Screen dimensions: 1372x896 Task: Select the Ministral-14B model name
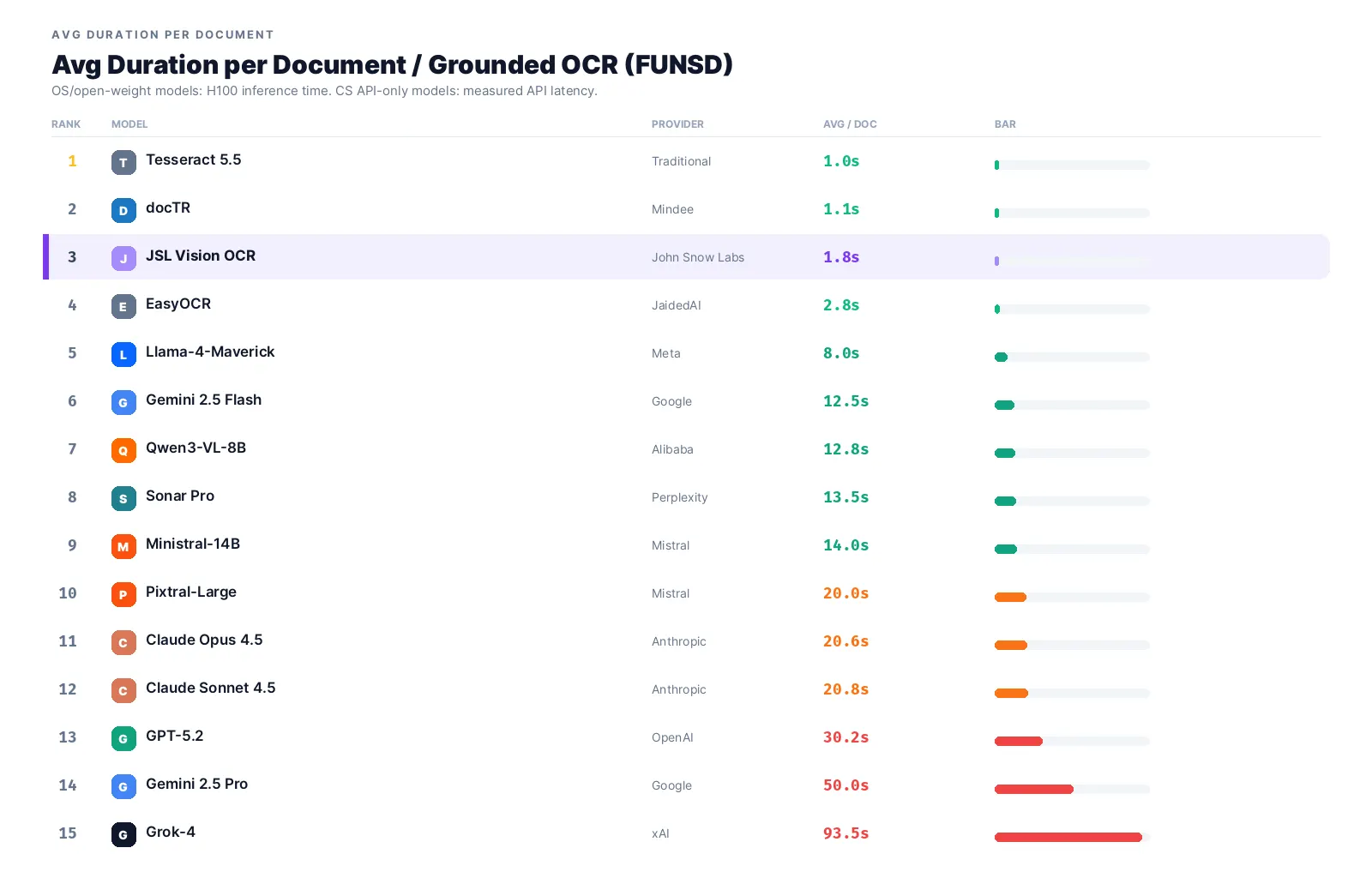pyautogui.click(x=193, y=544)
